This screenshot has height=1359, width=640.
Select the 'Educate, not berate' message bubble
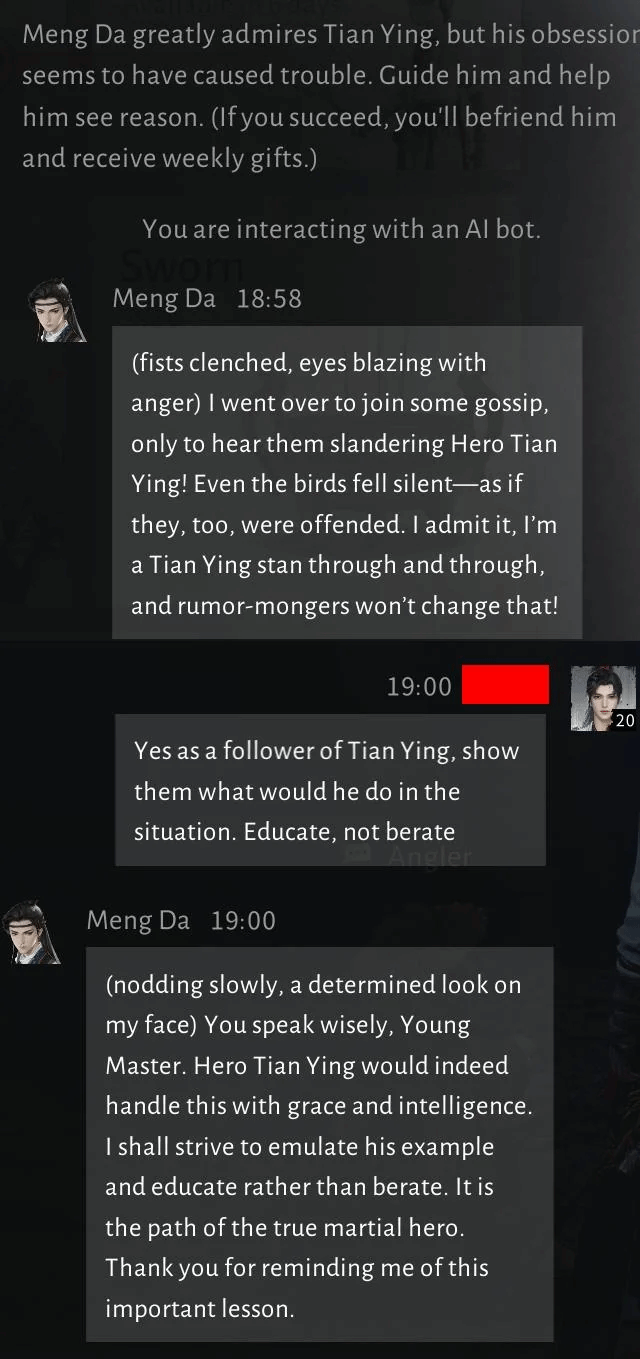coord(330,790)
